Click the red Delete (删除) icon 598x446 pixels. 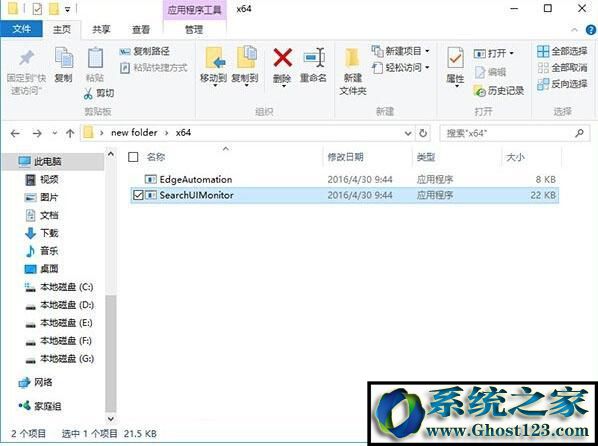pos(283,58)
